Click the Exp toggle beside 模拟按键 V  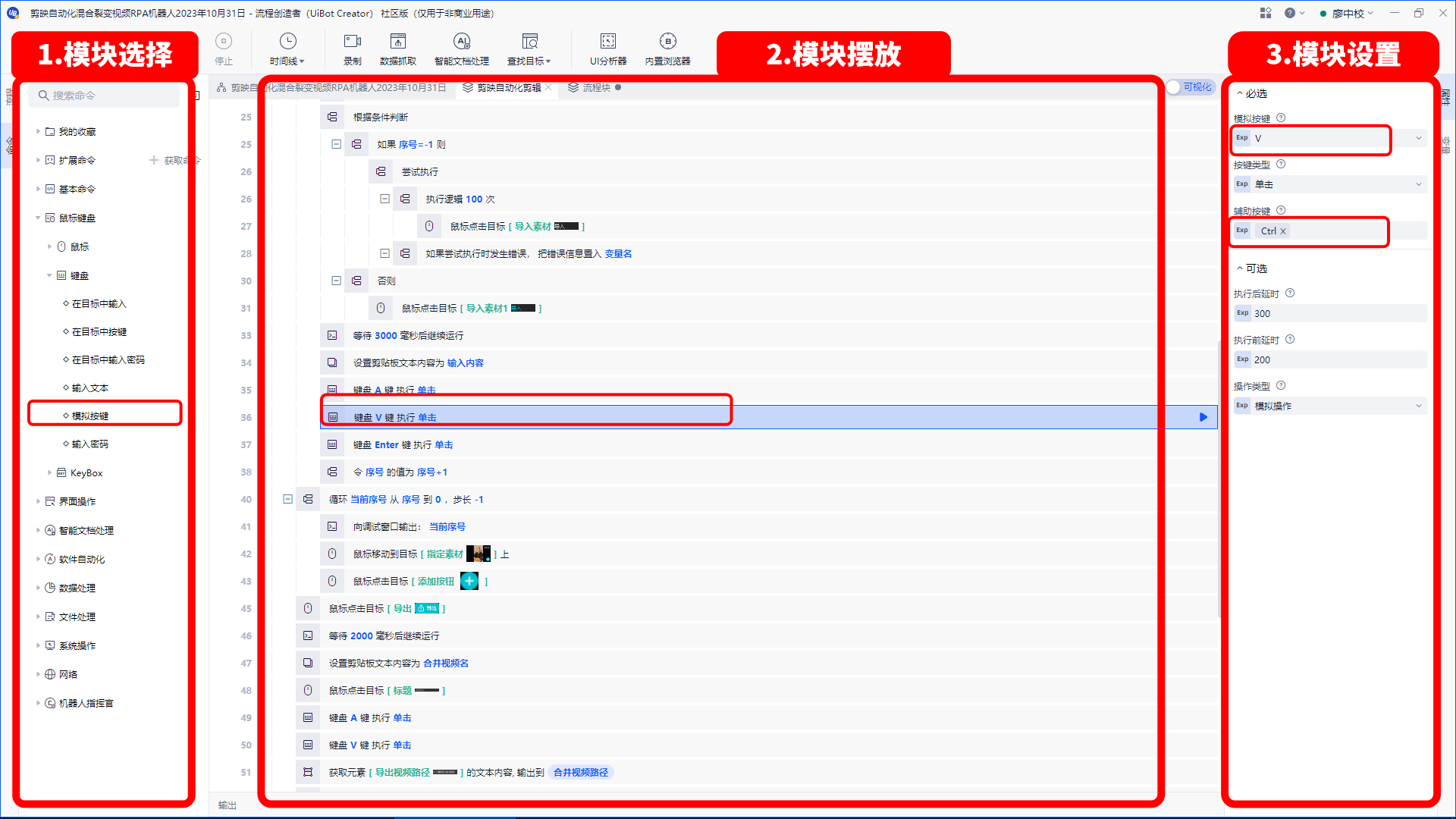coord(1242,138)
